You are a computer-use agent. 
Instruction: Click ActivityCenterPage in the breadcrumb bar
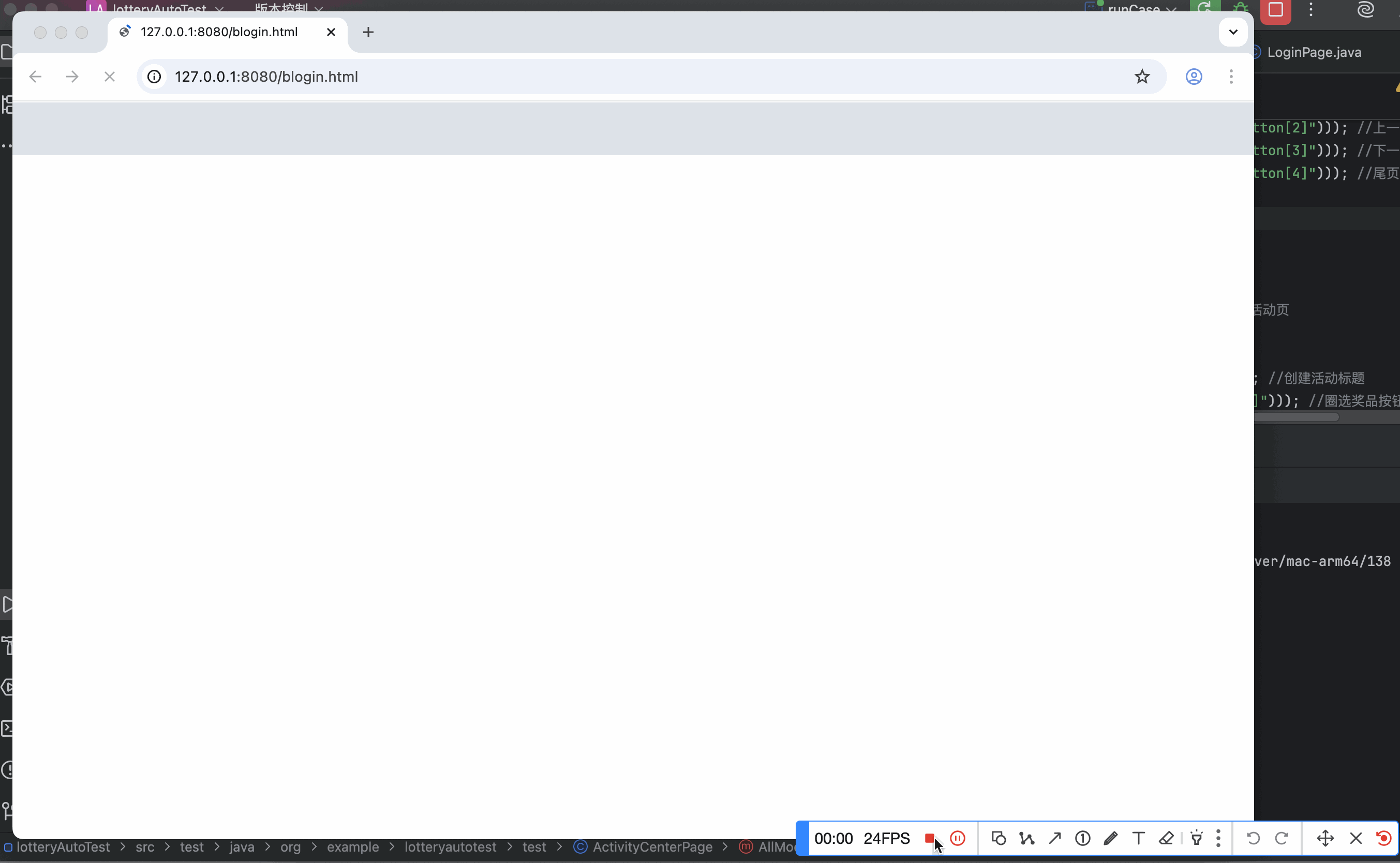[x=652, y=847]
